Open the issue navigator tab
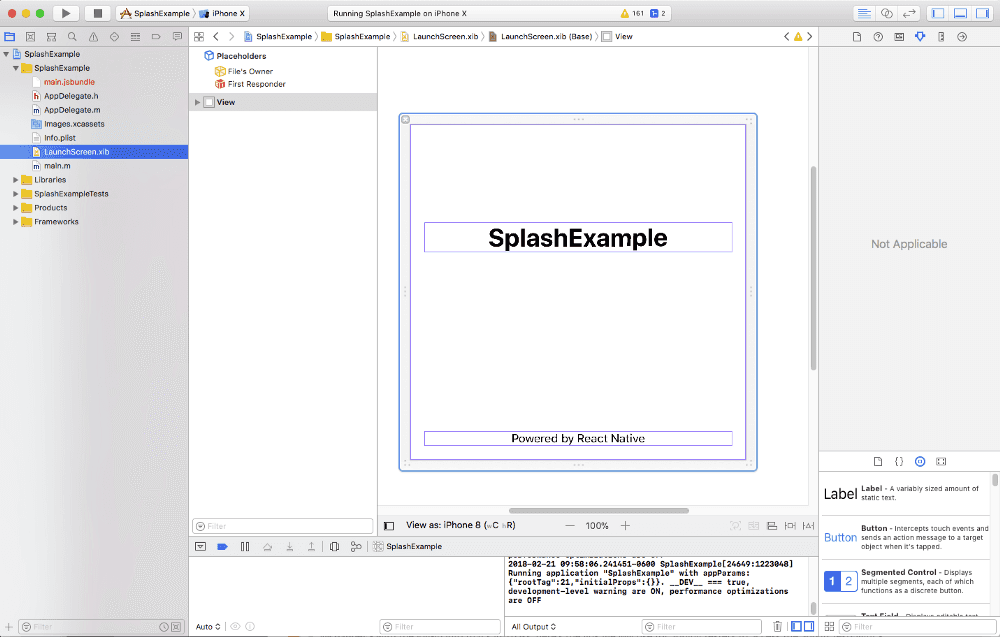1000x637 pixels. point(93,37)
